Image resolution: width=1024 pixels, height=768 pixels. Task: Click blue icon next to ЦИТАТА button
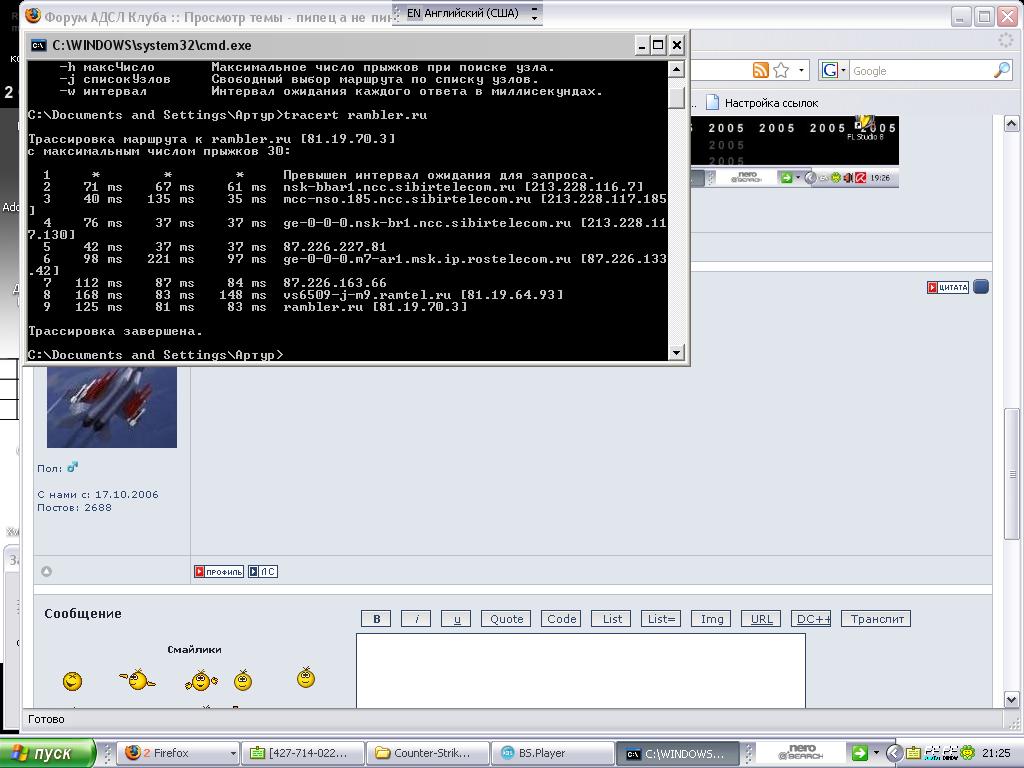coord(980,287)
